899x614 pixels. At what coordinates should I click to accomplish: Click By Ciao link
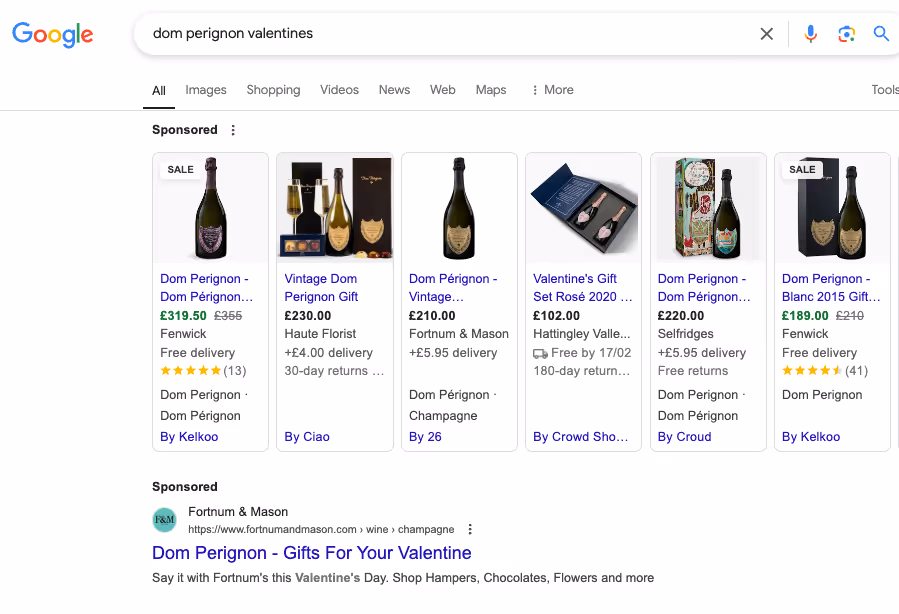(x=307, y=437)
